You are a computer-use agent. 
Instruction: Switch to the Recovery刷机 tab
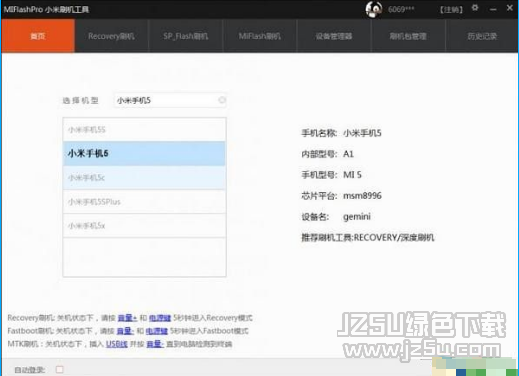(x=111, y=36)
